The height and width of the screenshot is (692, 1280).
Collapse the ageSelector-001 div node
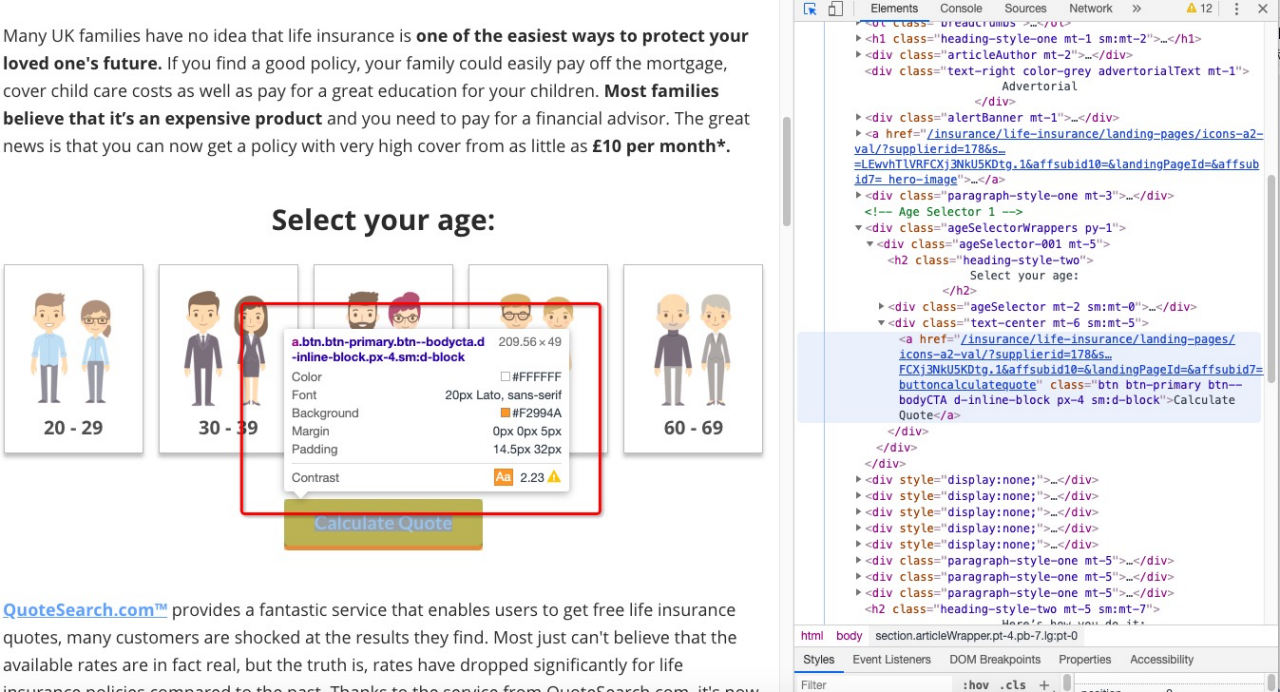click(x=870, y=244)
